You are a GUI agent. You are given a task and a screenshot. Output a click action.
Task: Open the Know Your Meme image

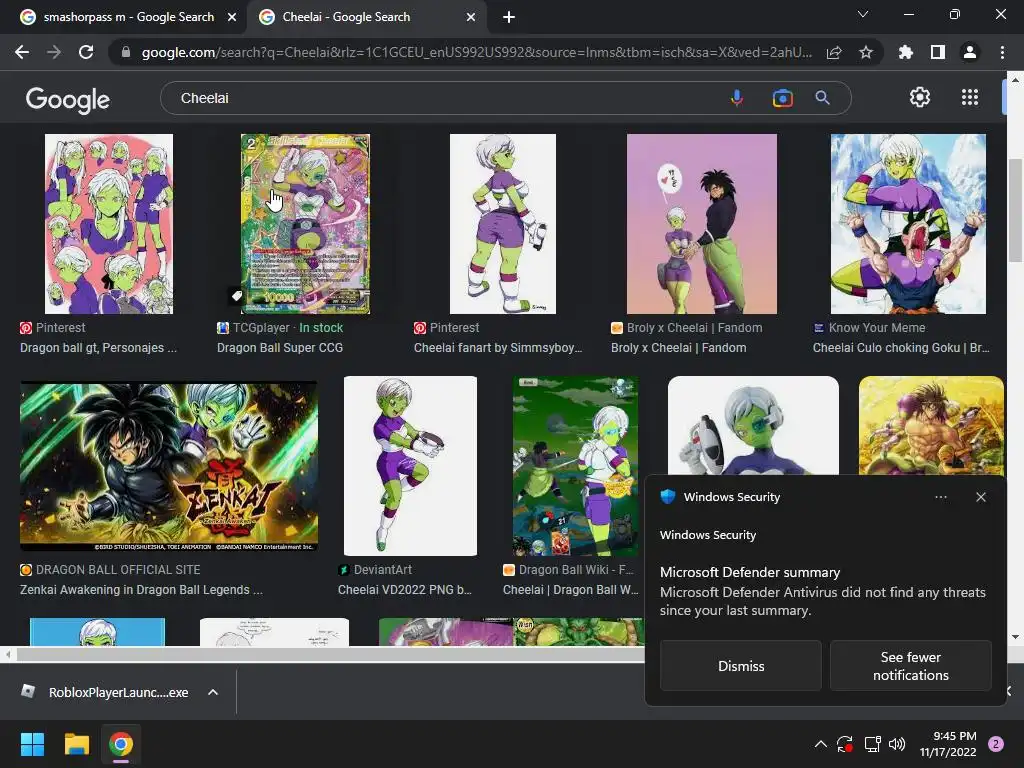click(x=908, y=224)
